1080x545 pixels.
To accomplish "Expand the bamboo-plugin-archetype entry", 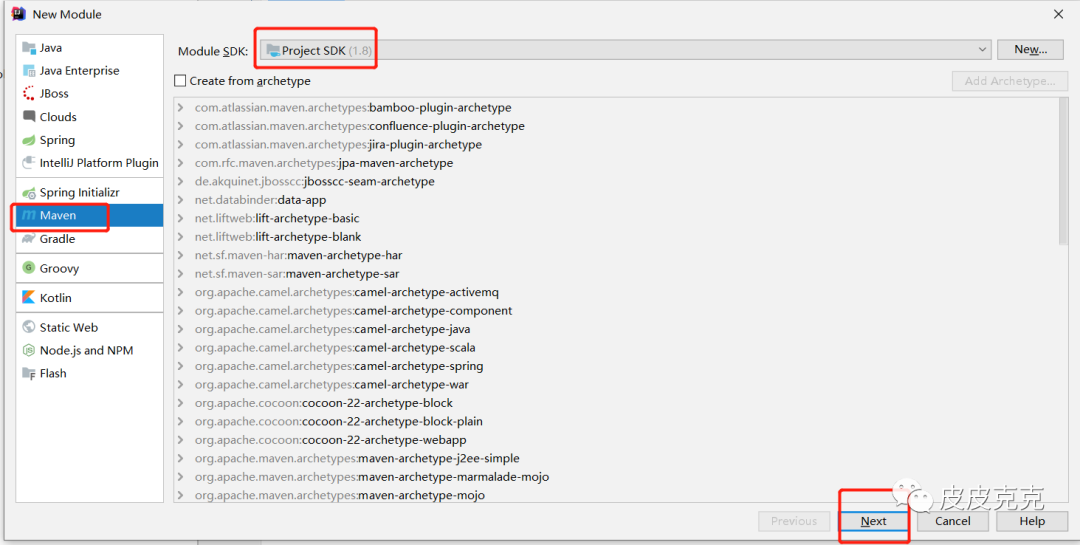I will (180, 108).
